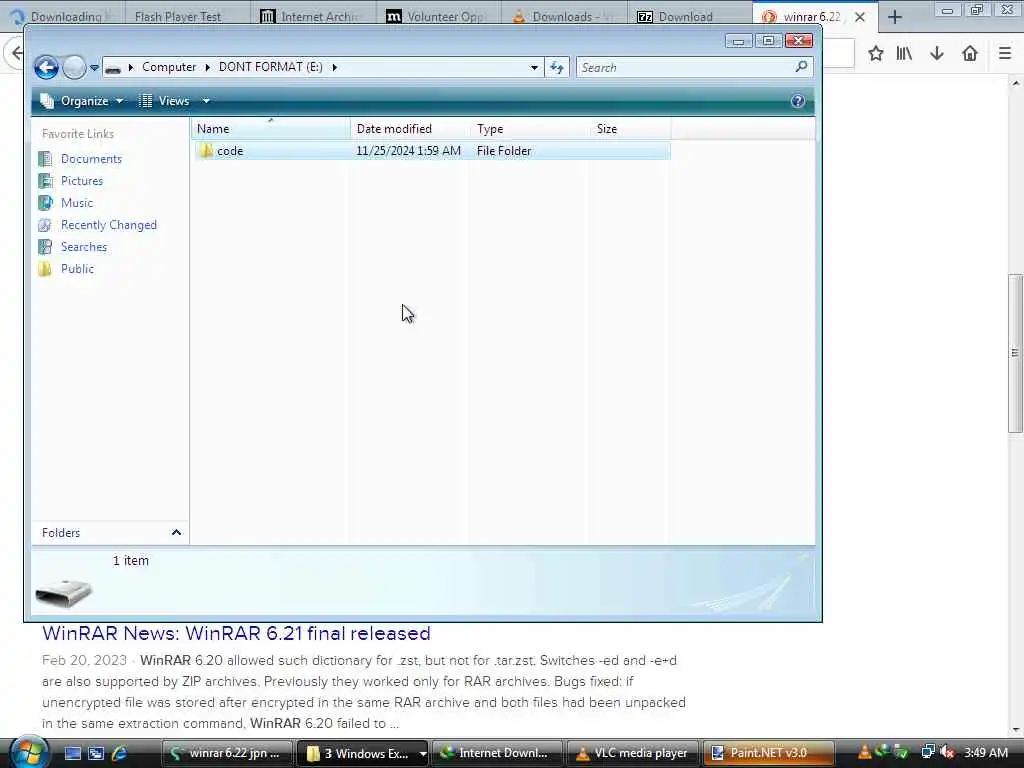Close the winrar 6.22 browser tab
The height and width of the screenshot is (768, 1024).
860,17
